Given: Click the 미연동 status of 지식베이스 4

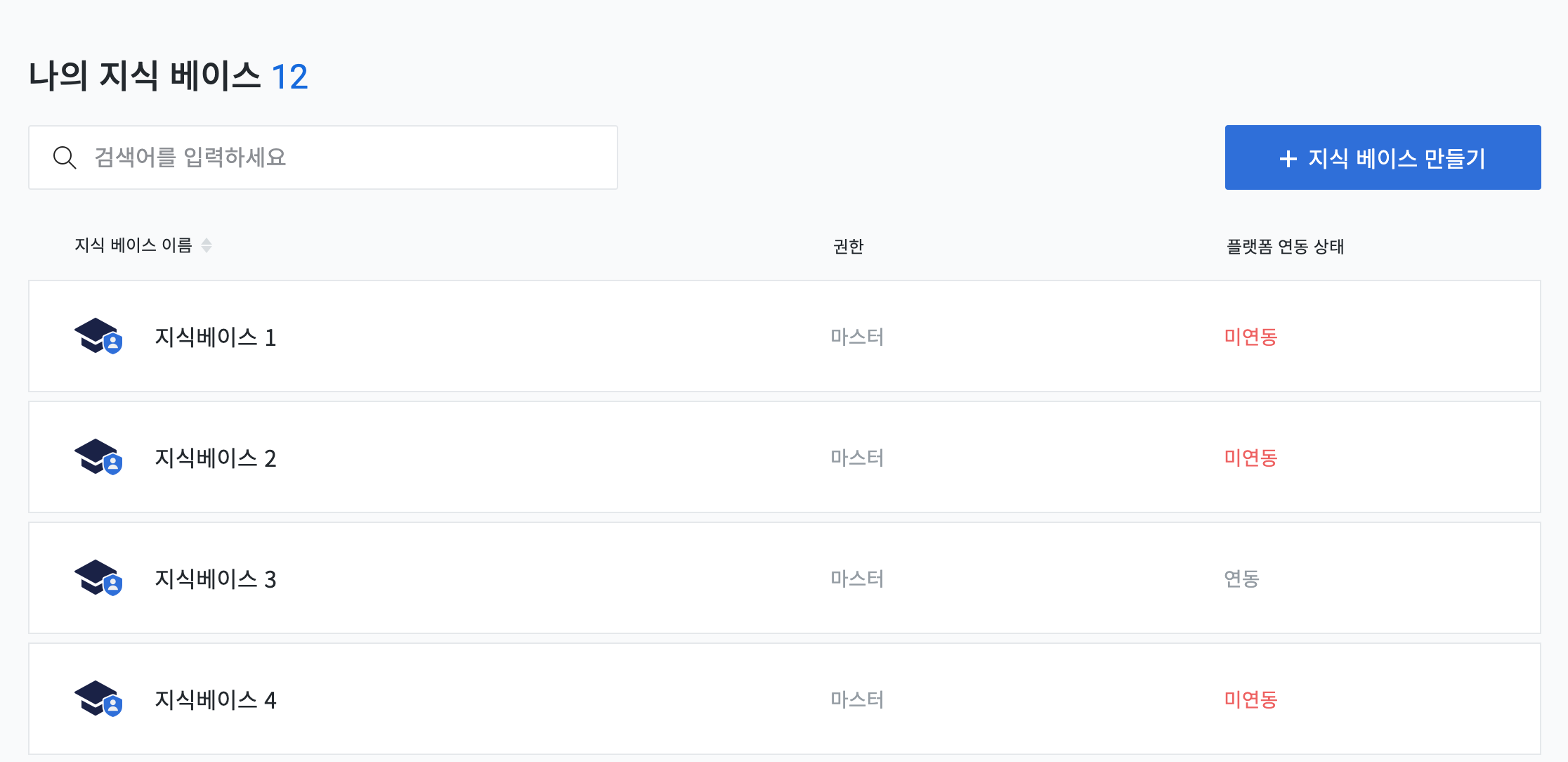Looking at the screenshot, I should [x=1250, y=699].
